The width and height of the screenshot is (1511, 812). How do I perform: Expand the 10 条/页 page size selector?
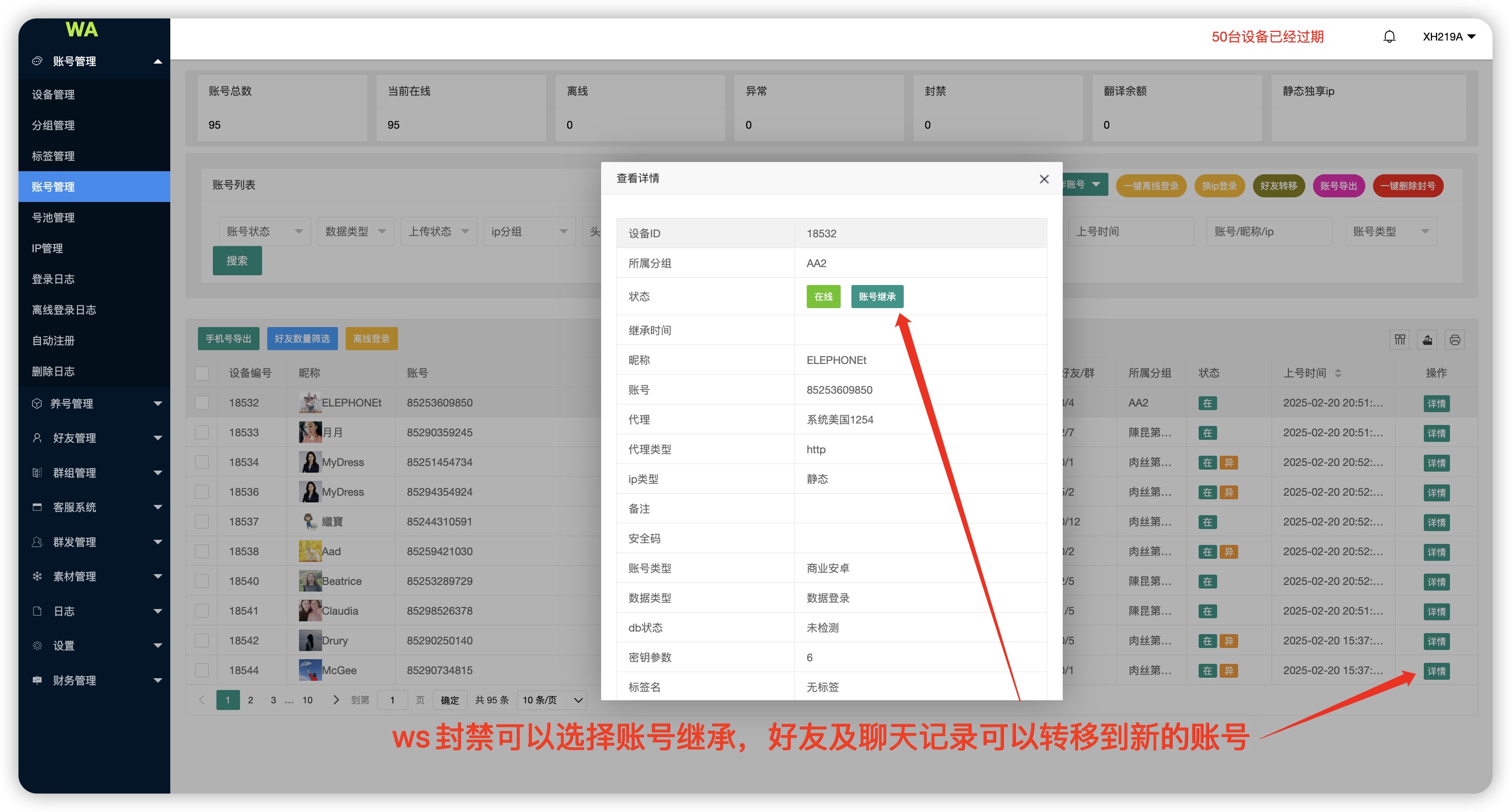pos(551,699)
